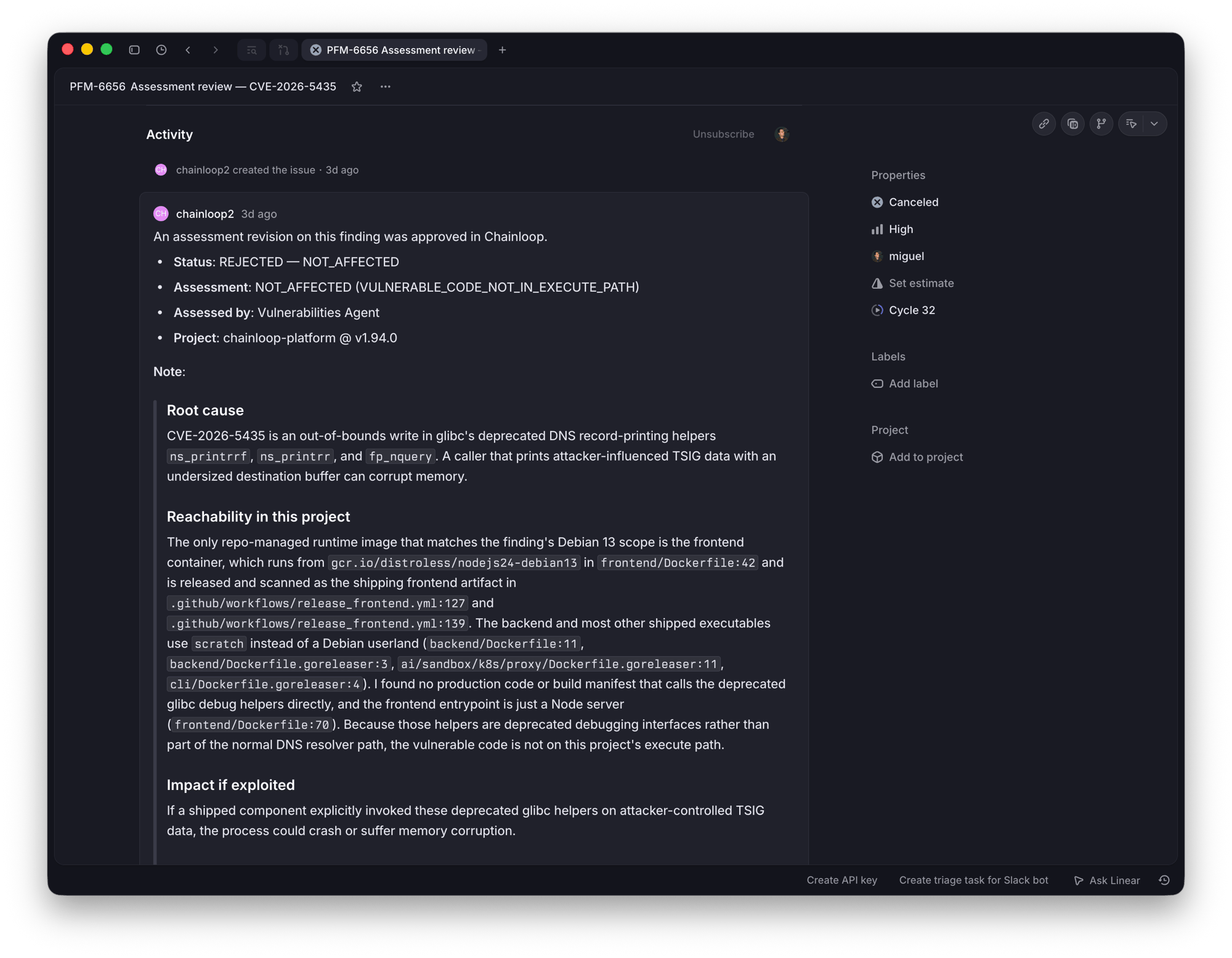
Task: Copy git branch name icon
Action: (1101, 124)
